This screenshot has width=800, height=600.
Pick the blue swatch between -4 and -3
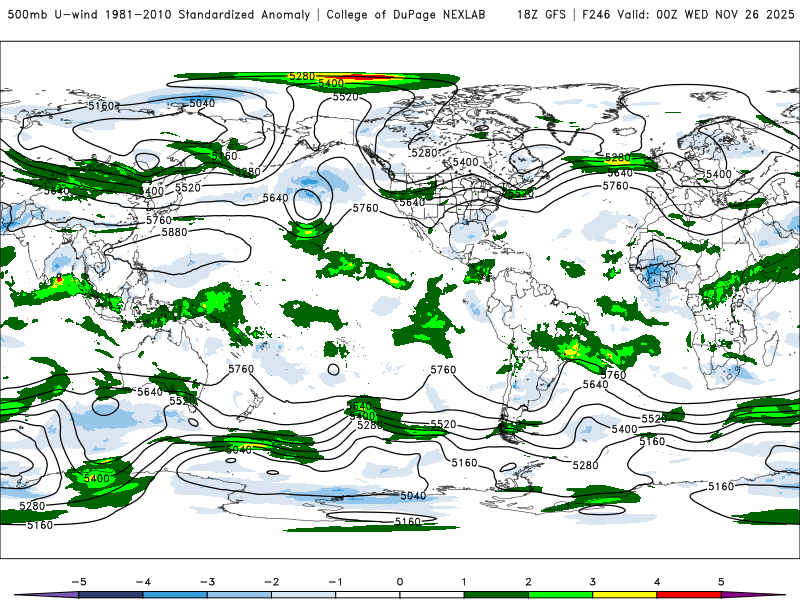(x=175, y=595)
